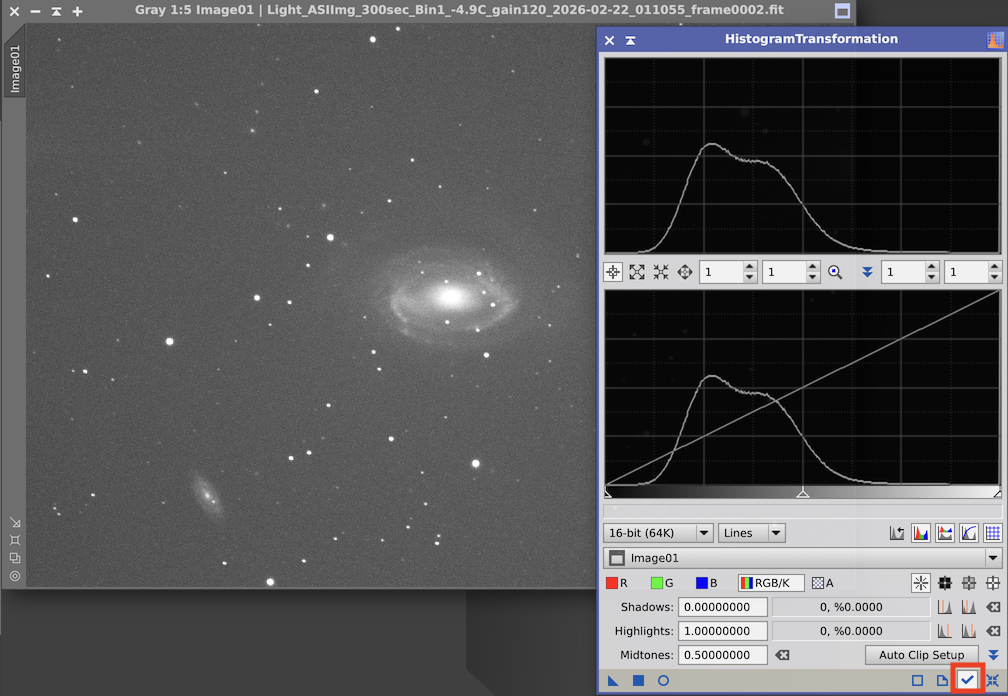Click the histogram zoom magnifier icon

click(x=835, y=272)
